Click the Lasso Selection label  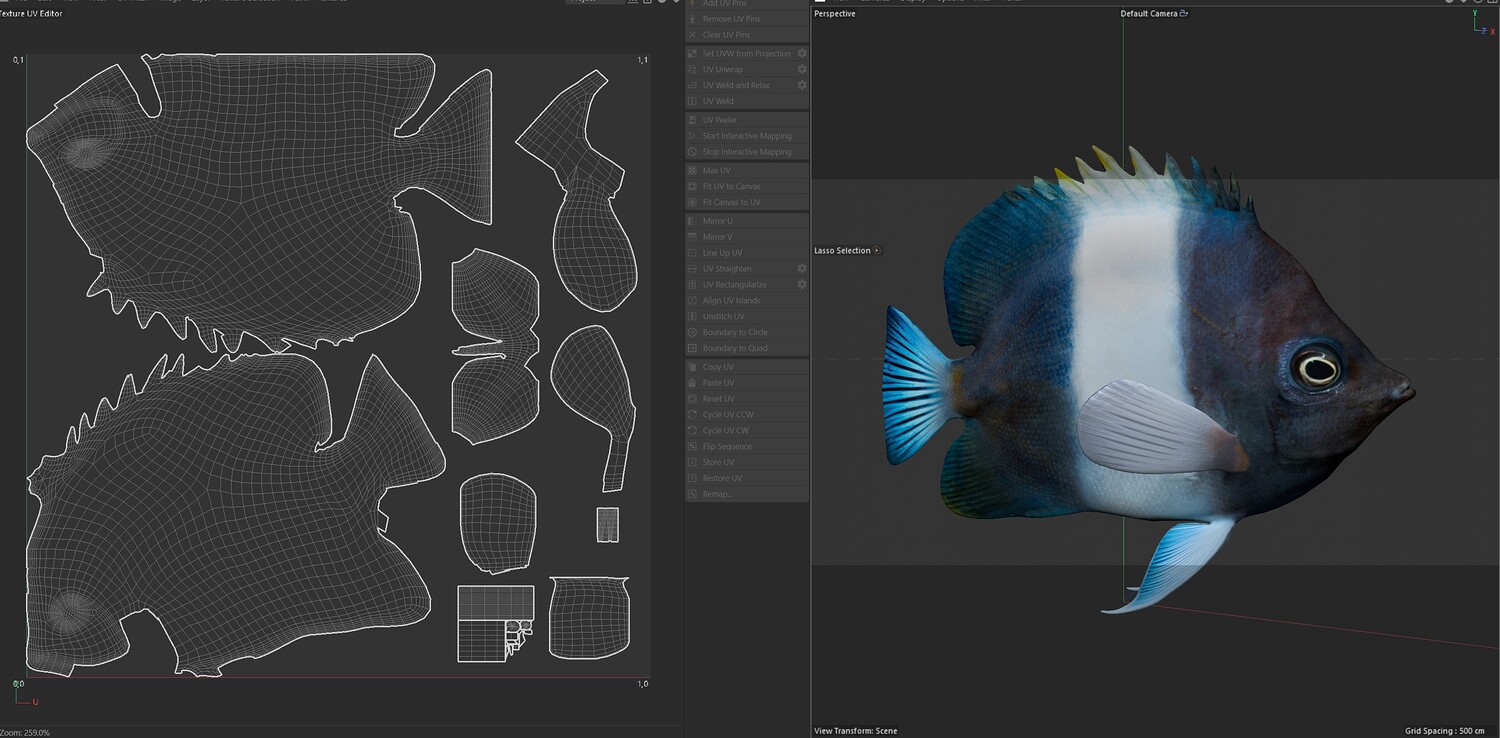click(842, 251)
